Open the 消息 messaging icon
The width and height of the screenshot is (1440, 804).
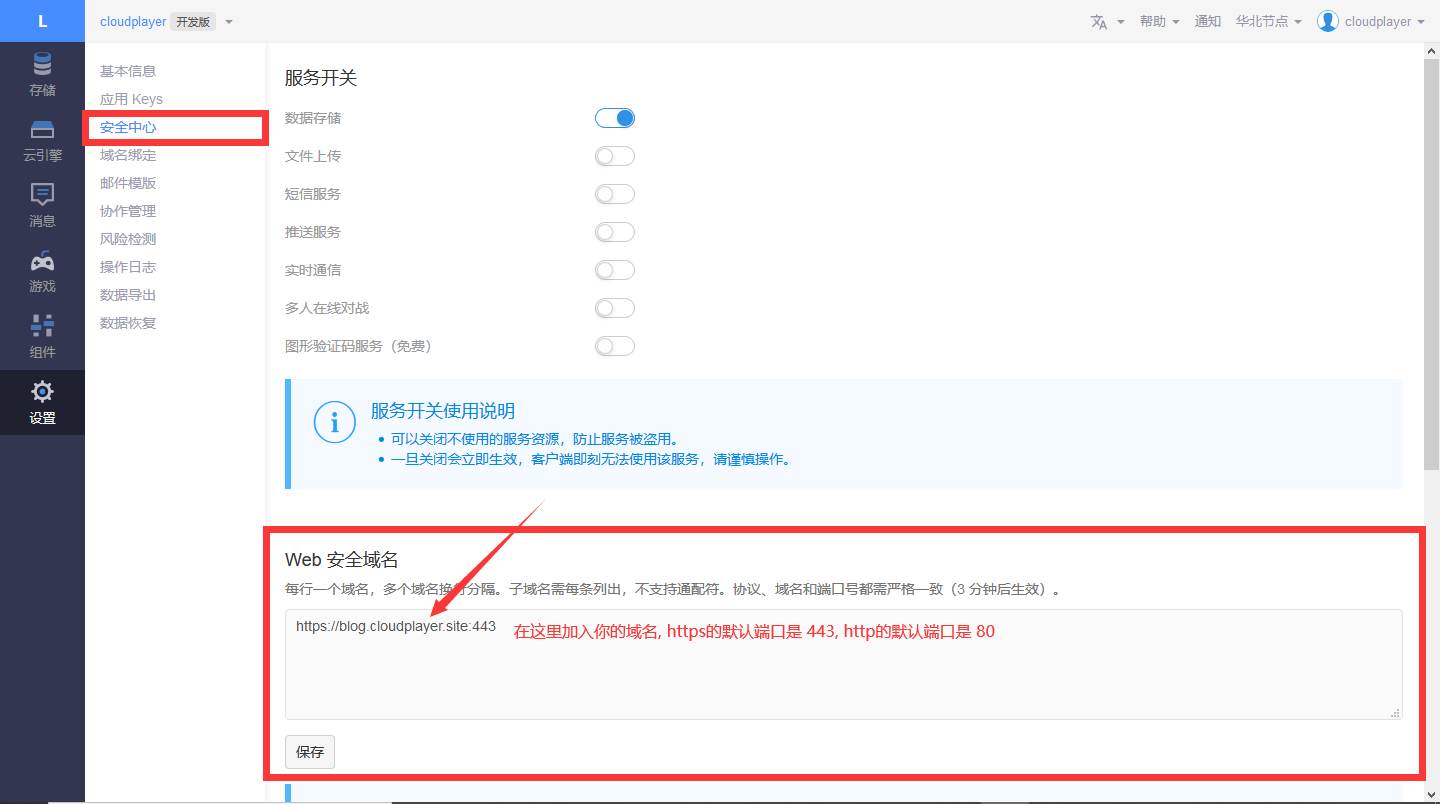[x=42, y=195]
